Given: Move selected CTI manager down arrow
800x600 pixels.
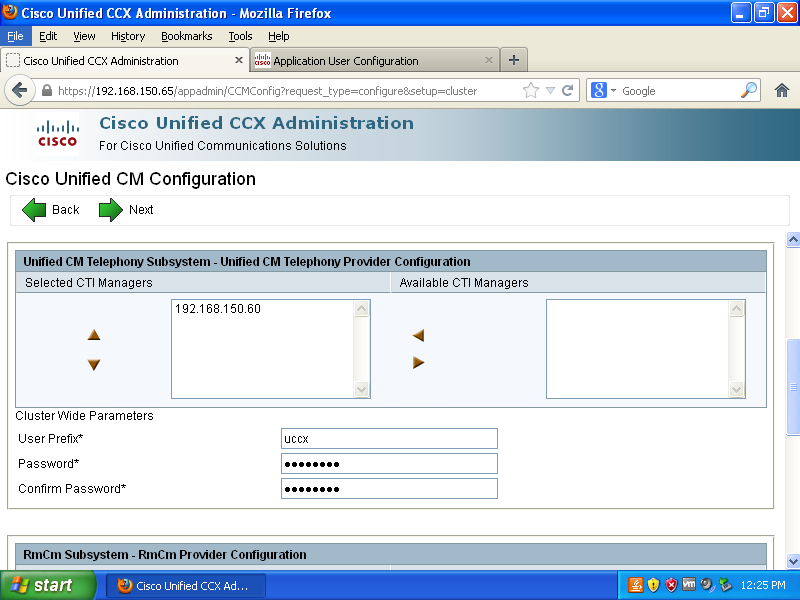Looking at the screenshot, I should (x=94, y=364).
